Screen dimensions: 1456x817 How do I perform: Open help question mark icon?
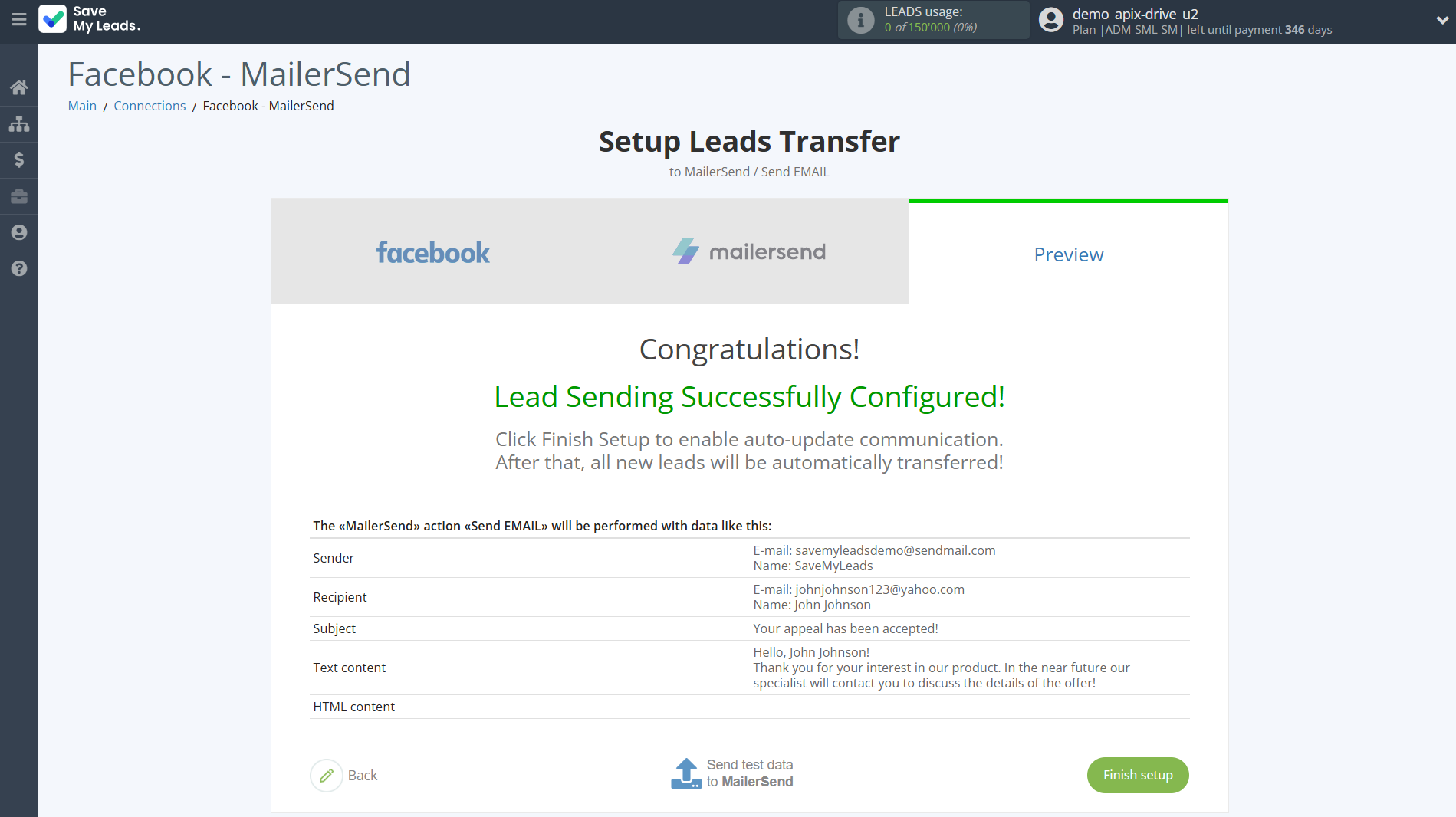(19, 268)
